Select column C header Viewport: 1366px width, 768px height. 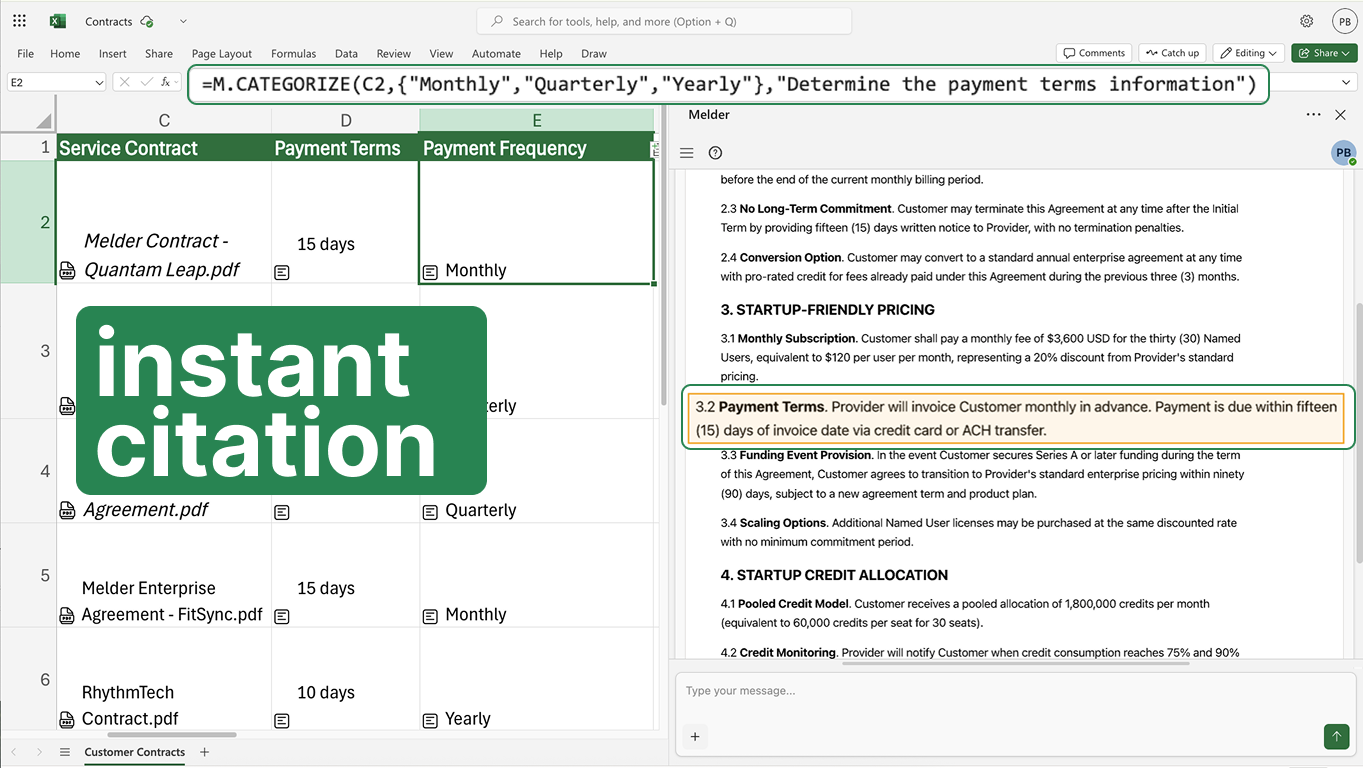164,121
